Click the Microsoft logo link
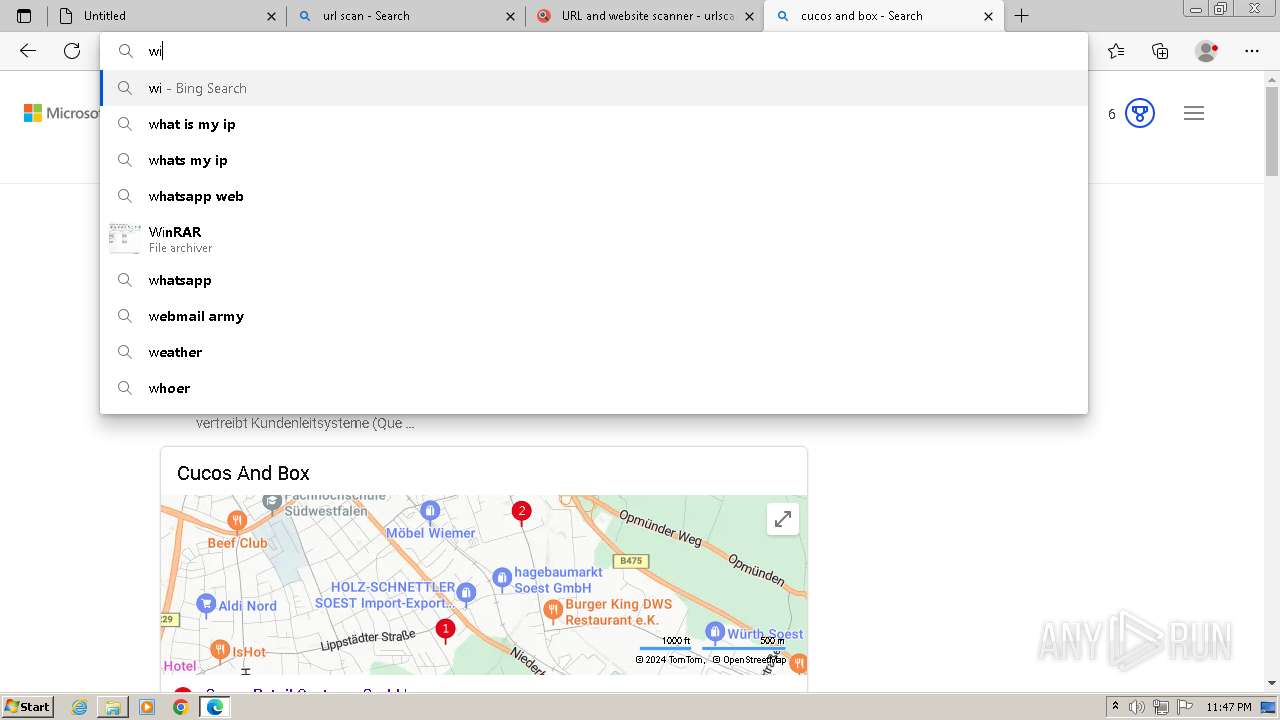Screen dimensions: 1280x720 tap(62, 113)
